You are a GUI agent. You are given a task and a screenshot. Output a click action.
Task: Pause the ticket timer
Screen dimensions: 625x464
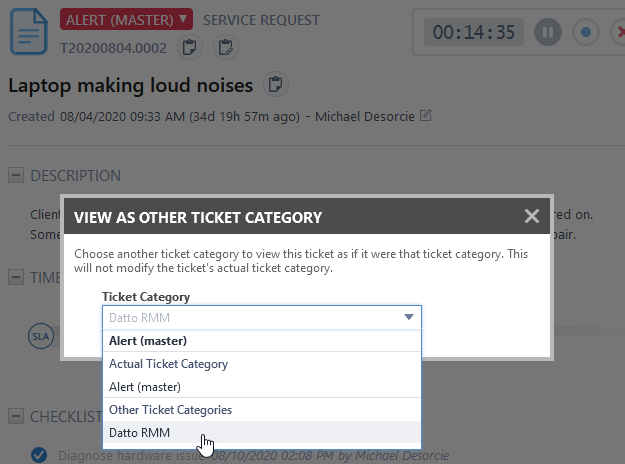pyautogui.click(x=547, y=32)
